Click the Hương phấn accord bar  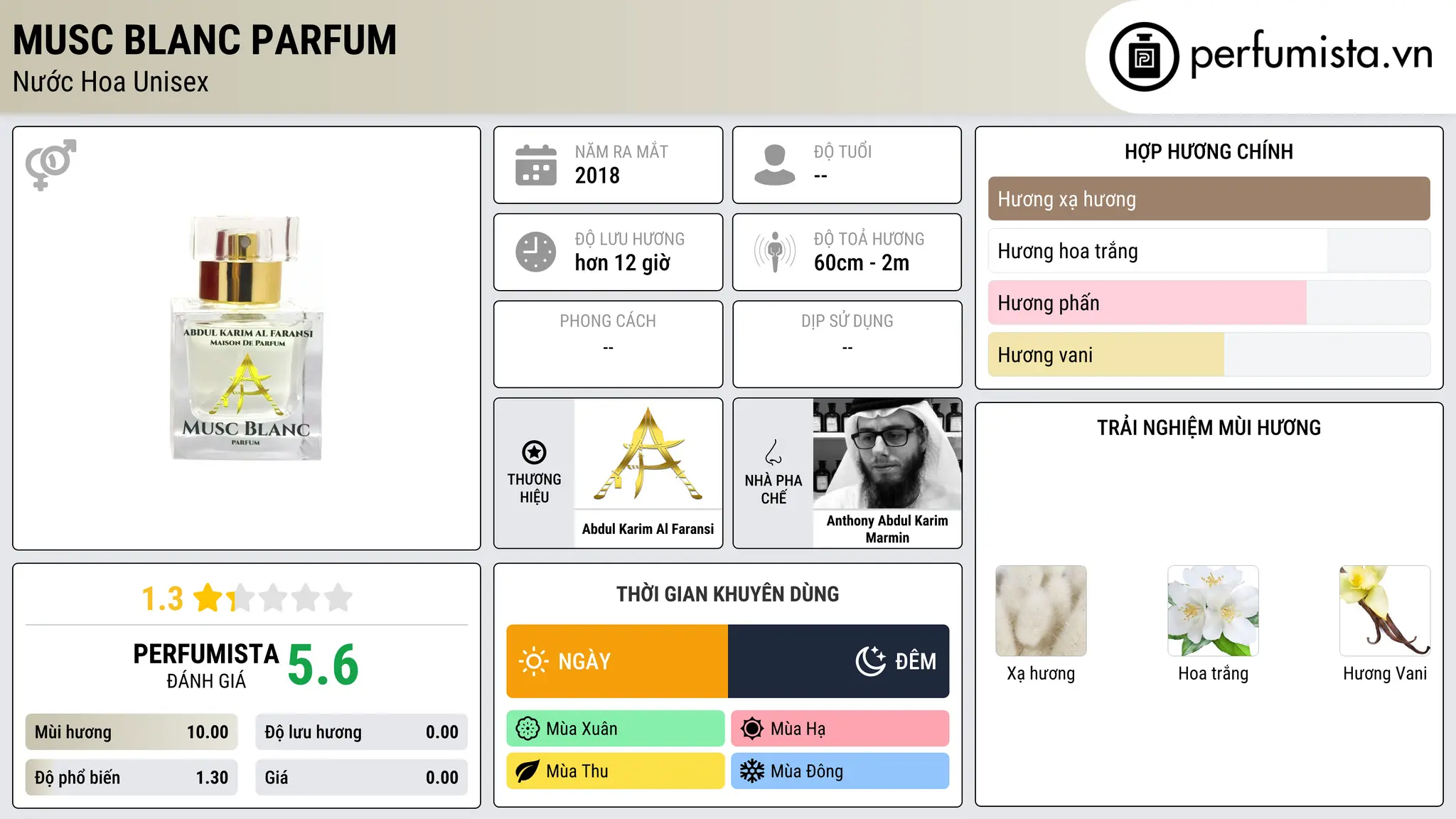click(x=1209, y=303)
